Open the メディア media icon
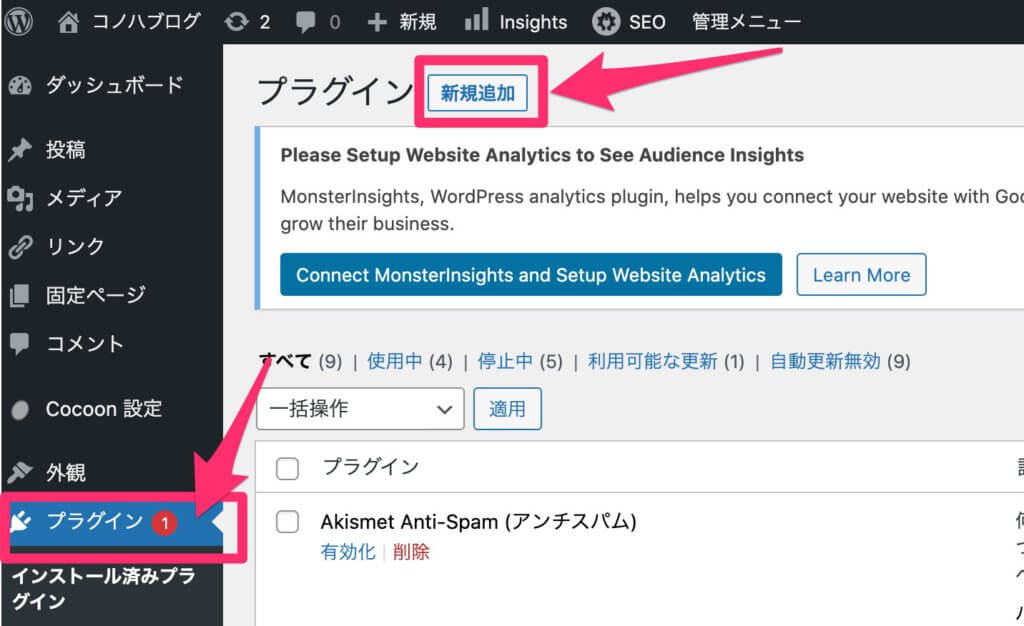 tap(20, 198)
